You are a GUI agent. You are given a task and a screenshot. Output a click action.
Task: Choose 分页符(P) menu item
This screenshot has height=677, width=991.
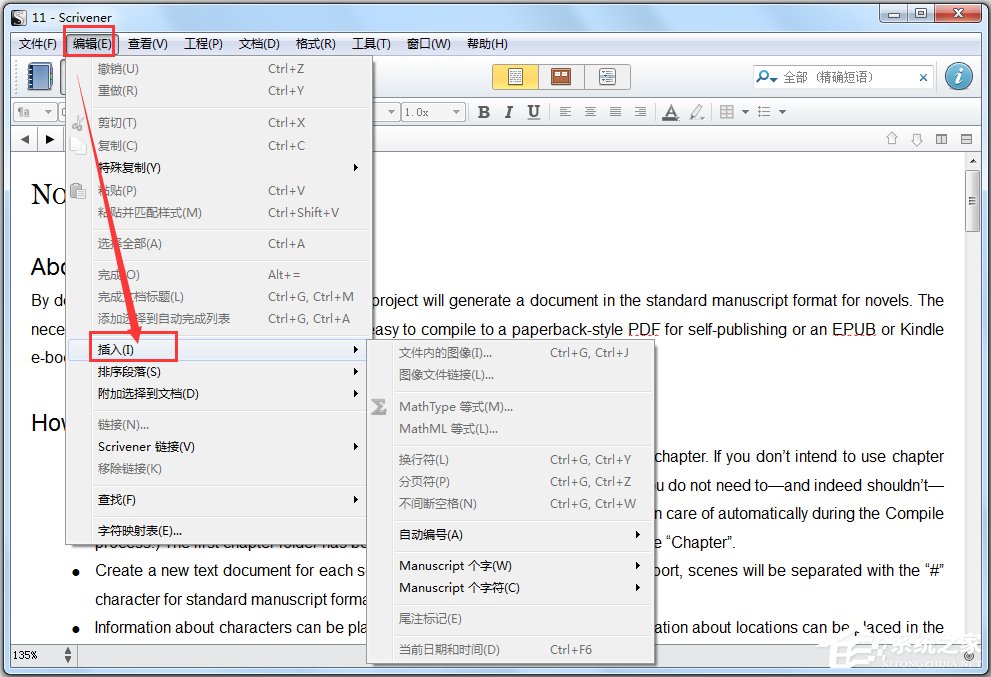pos(511,482)
